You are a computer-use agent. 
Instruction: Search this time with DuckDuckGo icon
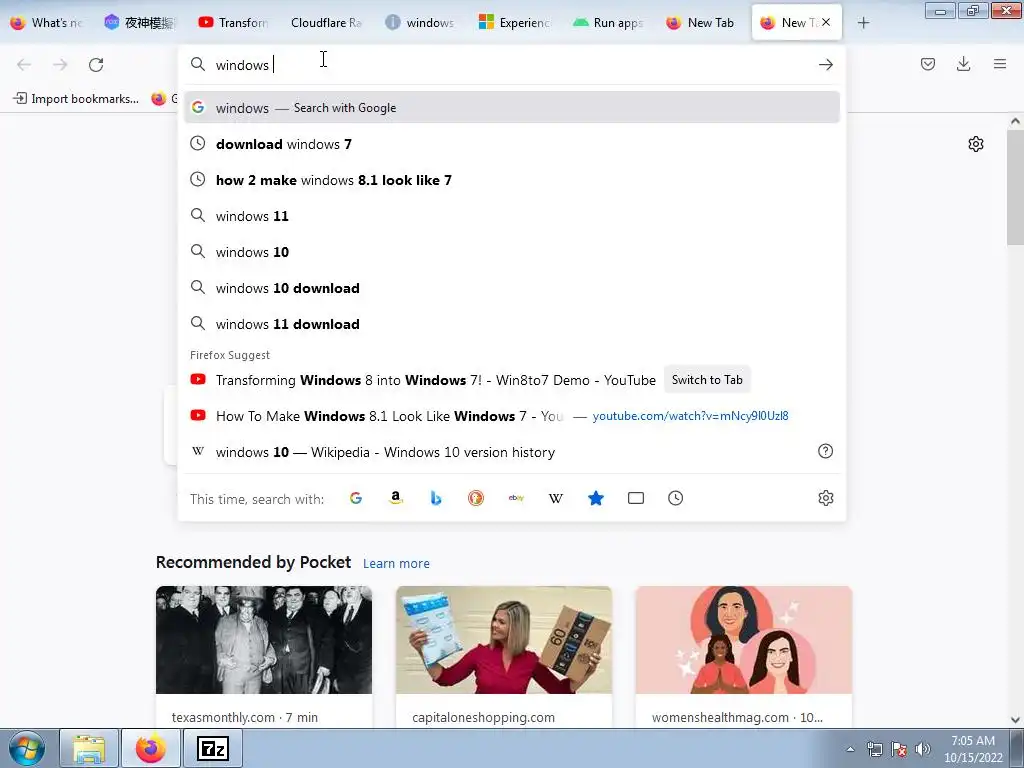tap(476, 498)
